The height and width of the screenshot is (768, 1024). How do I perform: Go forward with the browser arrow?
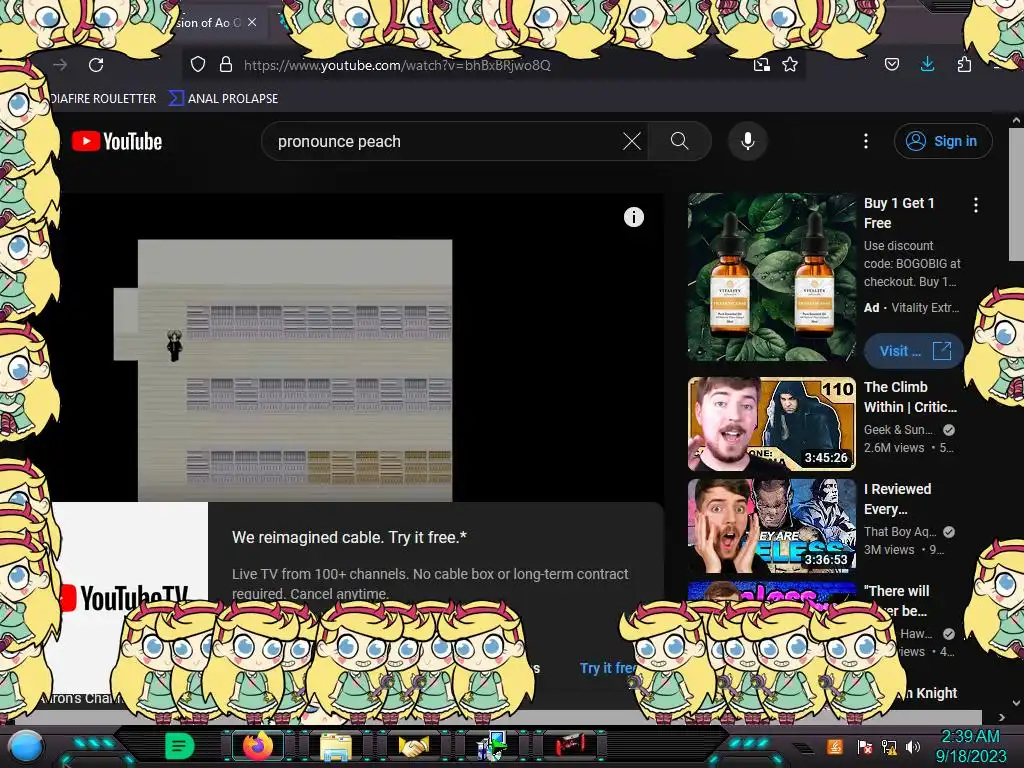tap(60, 65)
